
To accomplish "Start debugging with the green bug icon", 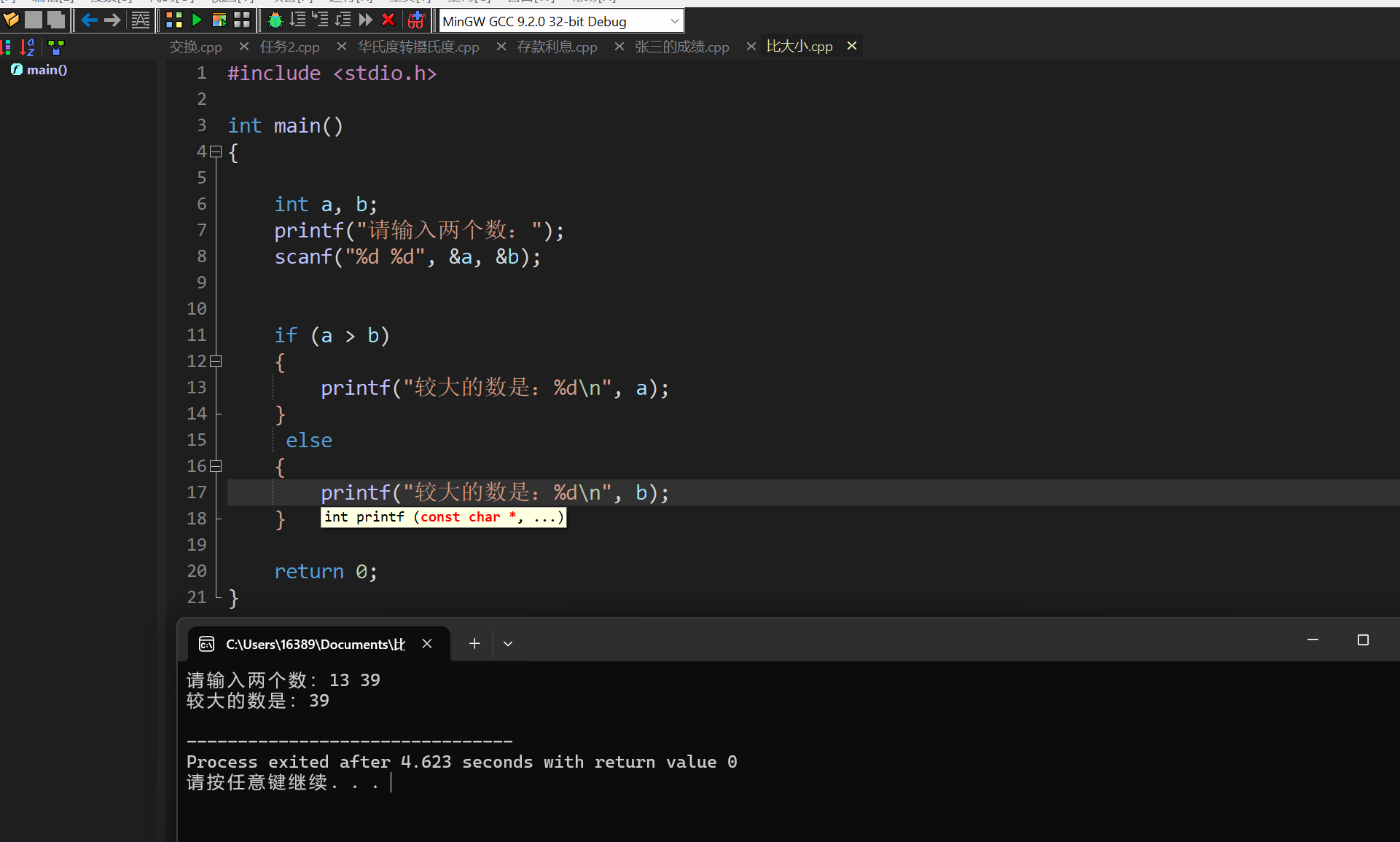I will coord(275,20).
